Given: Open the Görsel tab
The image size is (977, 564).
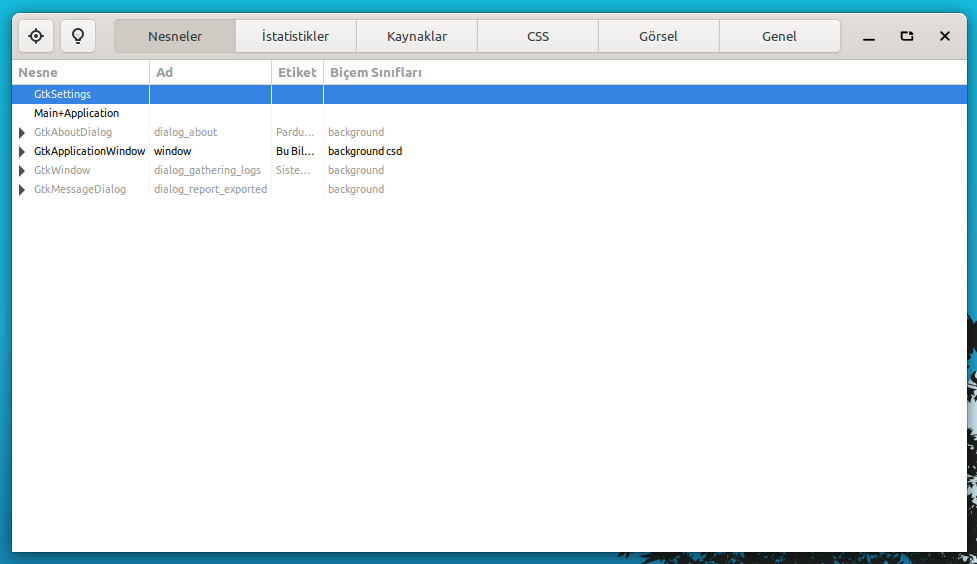Looking at the screenshot, I should (x=658, y=36).
